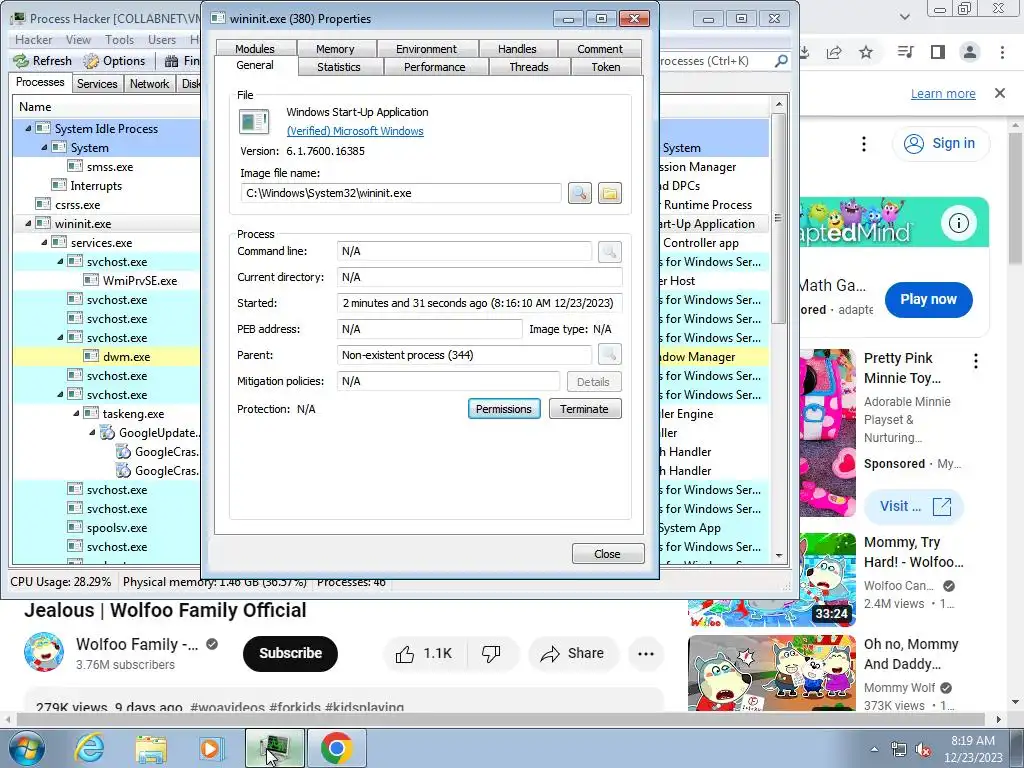1024x768 pixels.
Task: Open the Token tab
Action: click(605, 67)
